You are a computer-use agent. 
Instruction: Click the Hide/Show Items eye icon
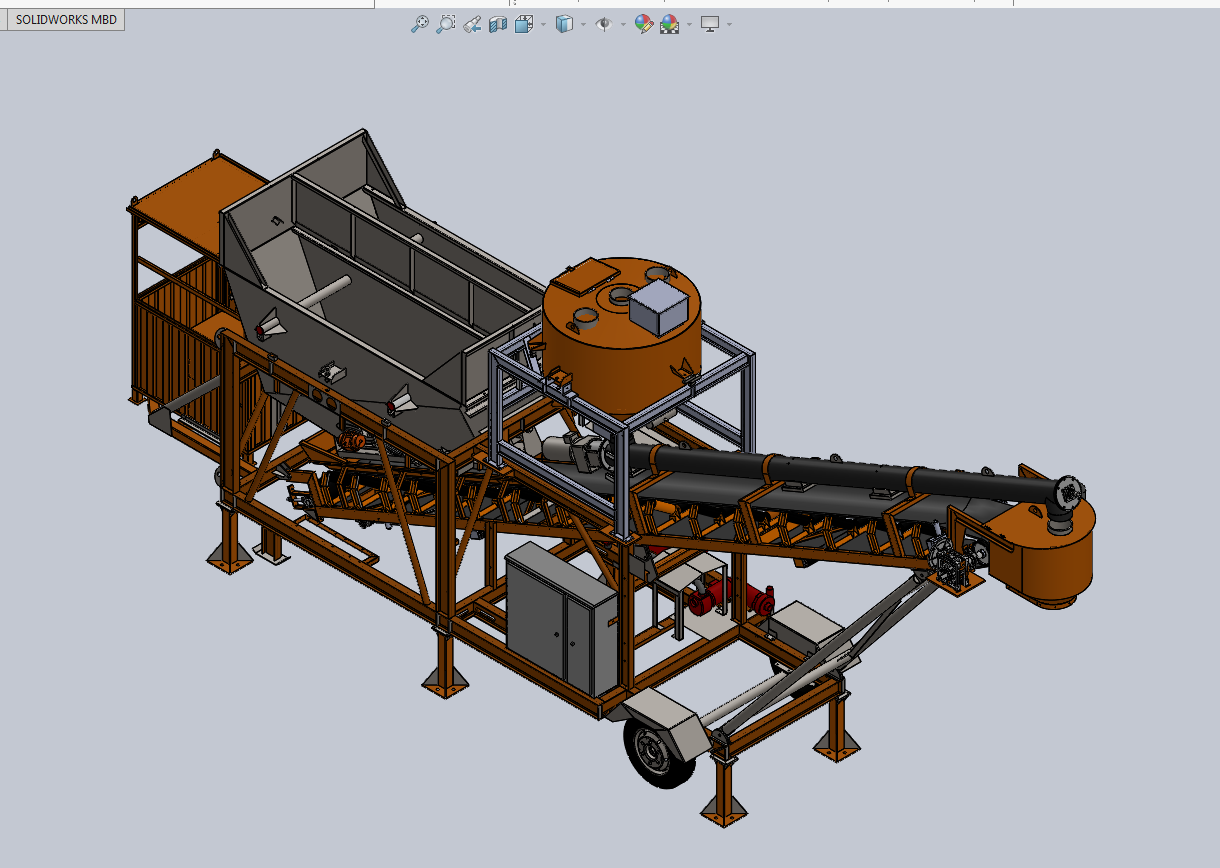tap(604, 24)
